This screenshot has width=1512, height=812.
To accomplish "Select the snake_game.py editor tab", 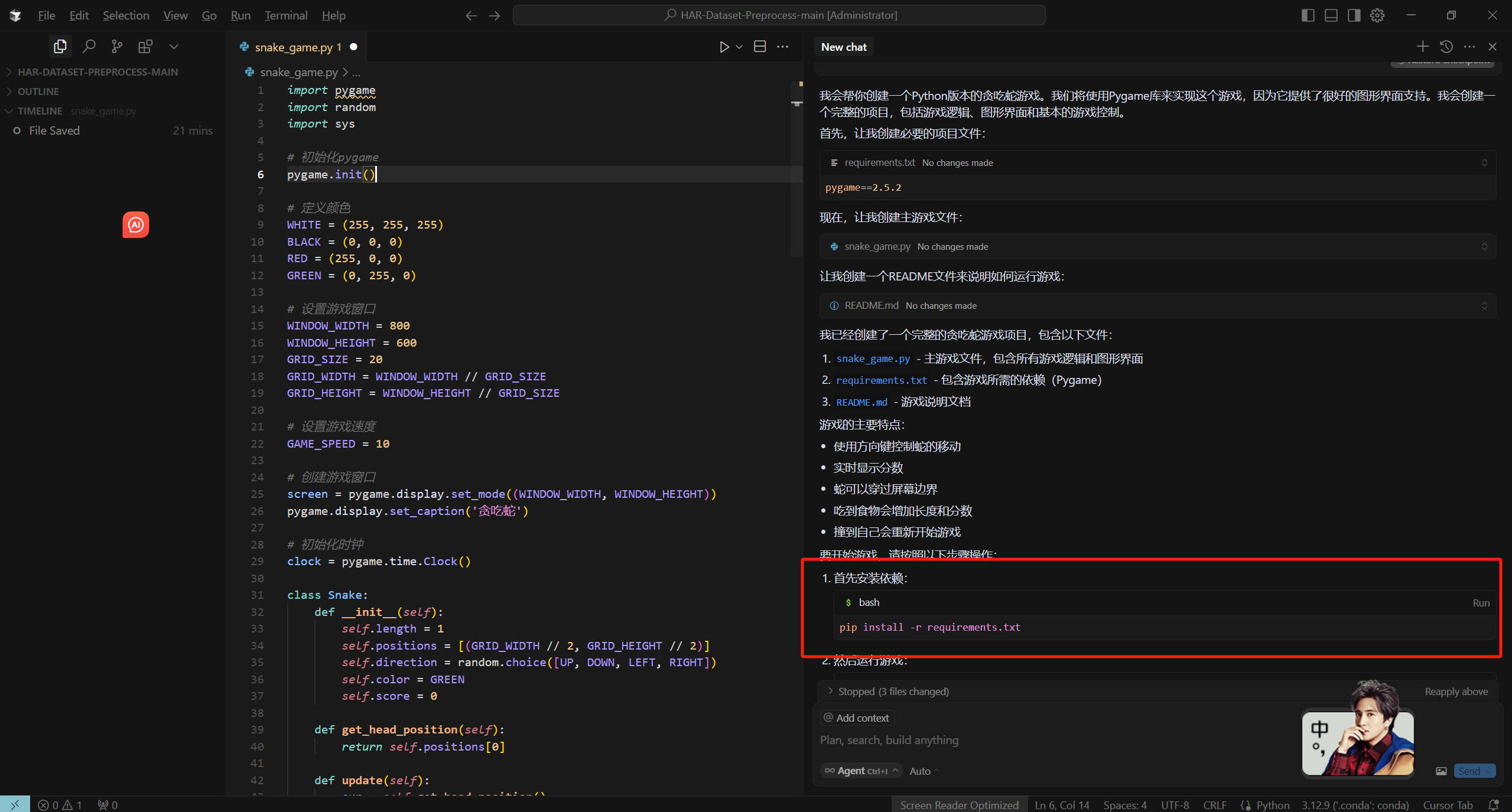I will tap(293, 47).
